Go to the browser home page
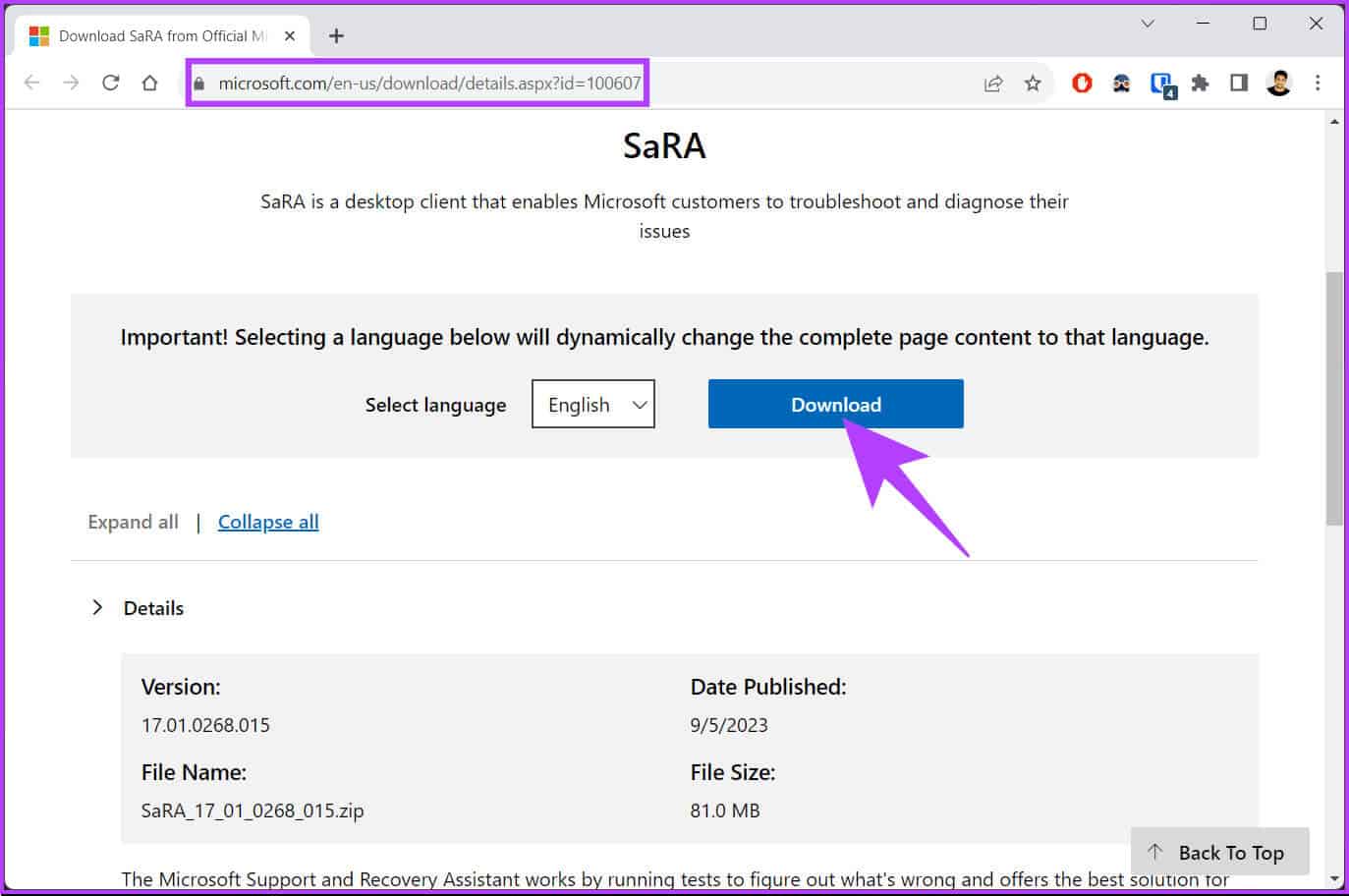The height and width of the screenshot is (896, 1349). 149,83
